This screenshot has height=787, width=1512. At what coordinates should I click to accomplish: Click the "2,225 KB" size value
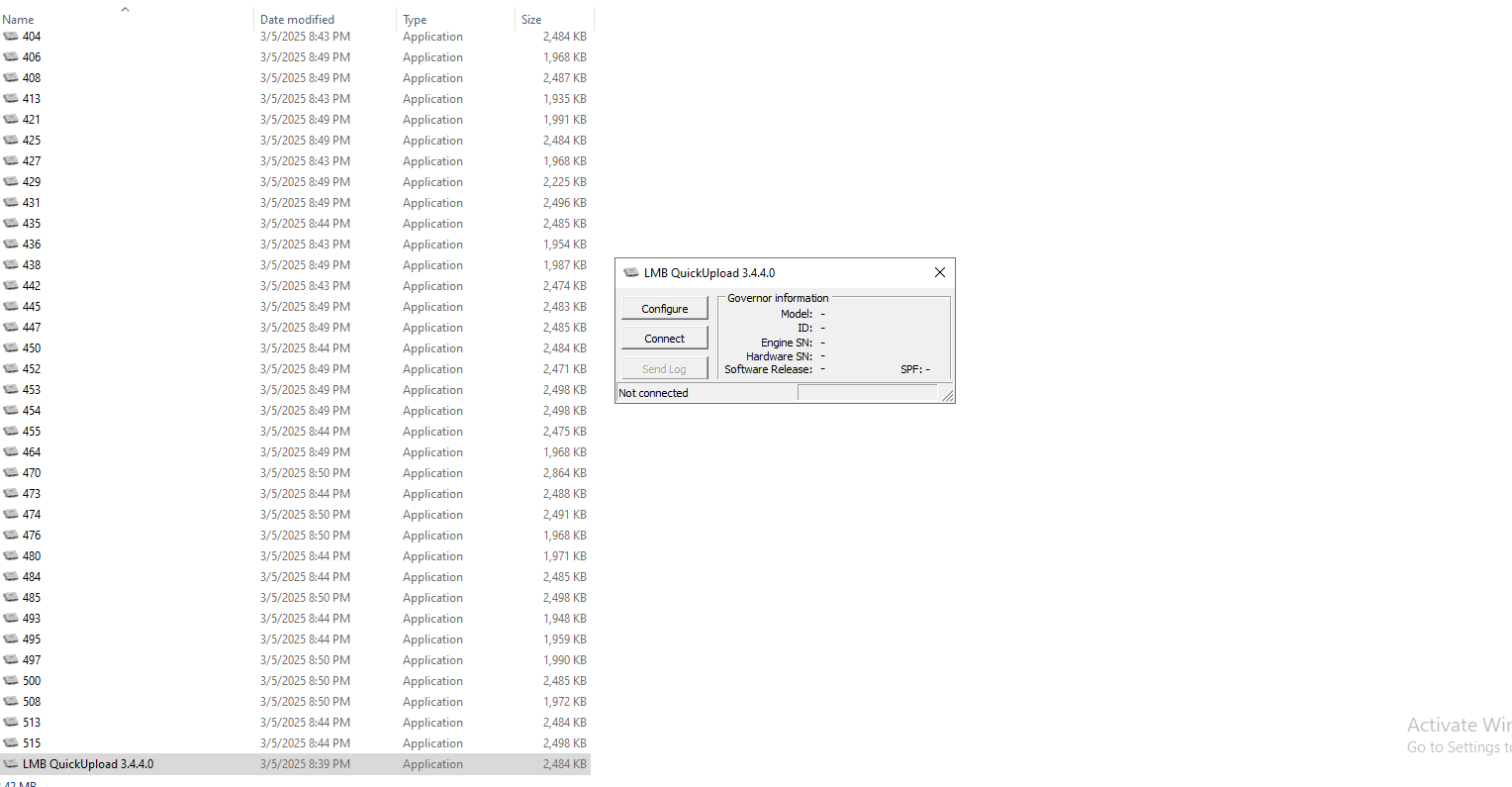pyautogui.click(x=564, y=182)
